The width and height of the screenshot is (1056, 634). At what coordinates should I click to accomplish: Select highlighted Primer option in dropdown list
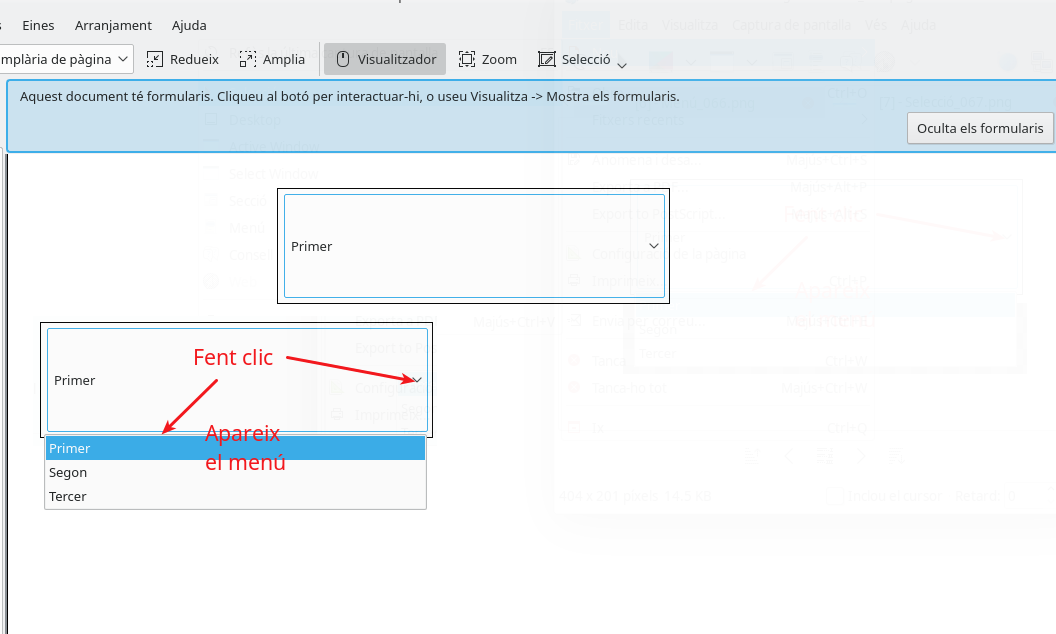point(235,449)
